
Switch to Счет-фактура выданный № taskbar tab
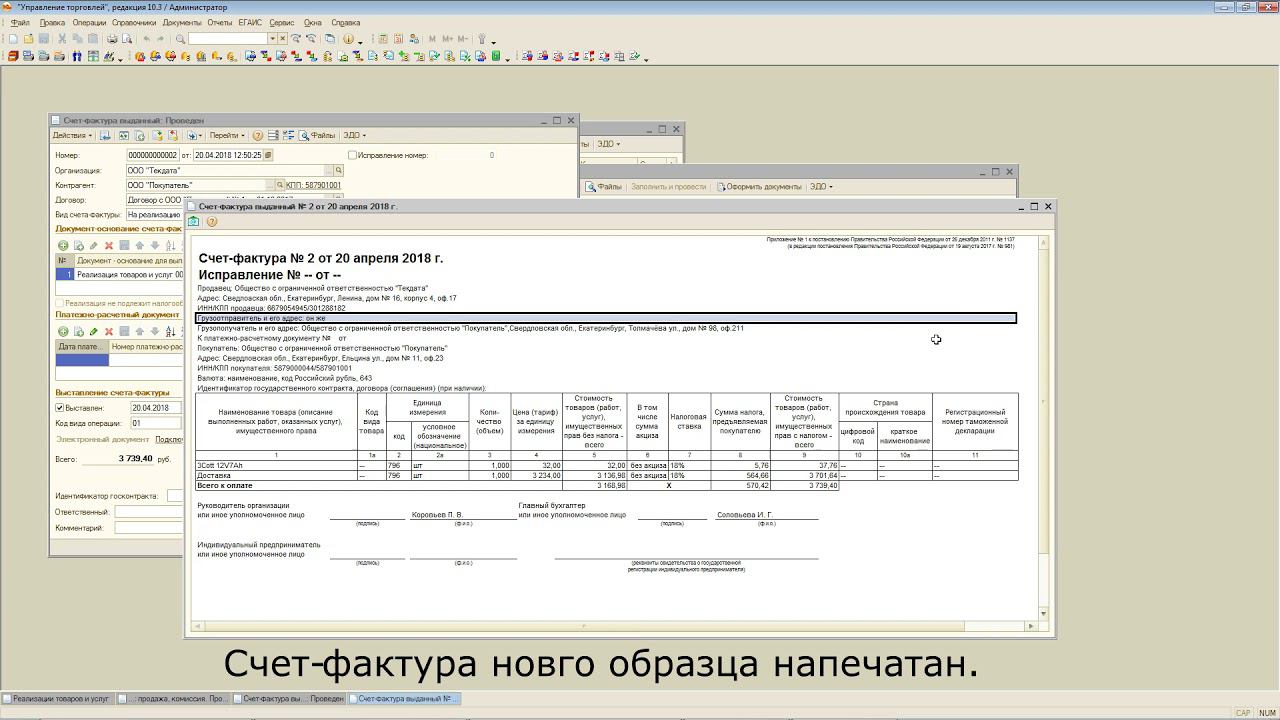coord(405,699)
